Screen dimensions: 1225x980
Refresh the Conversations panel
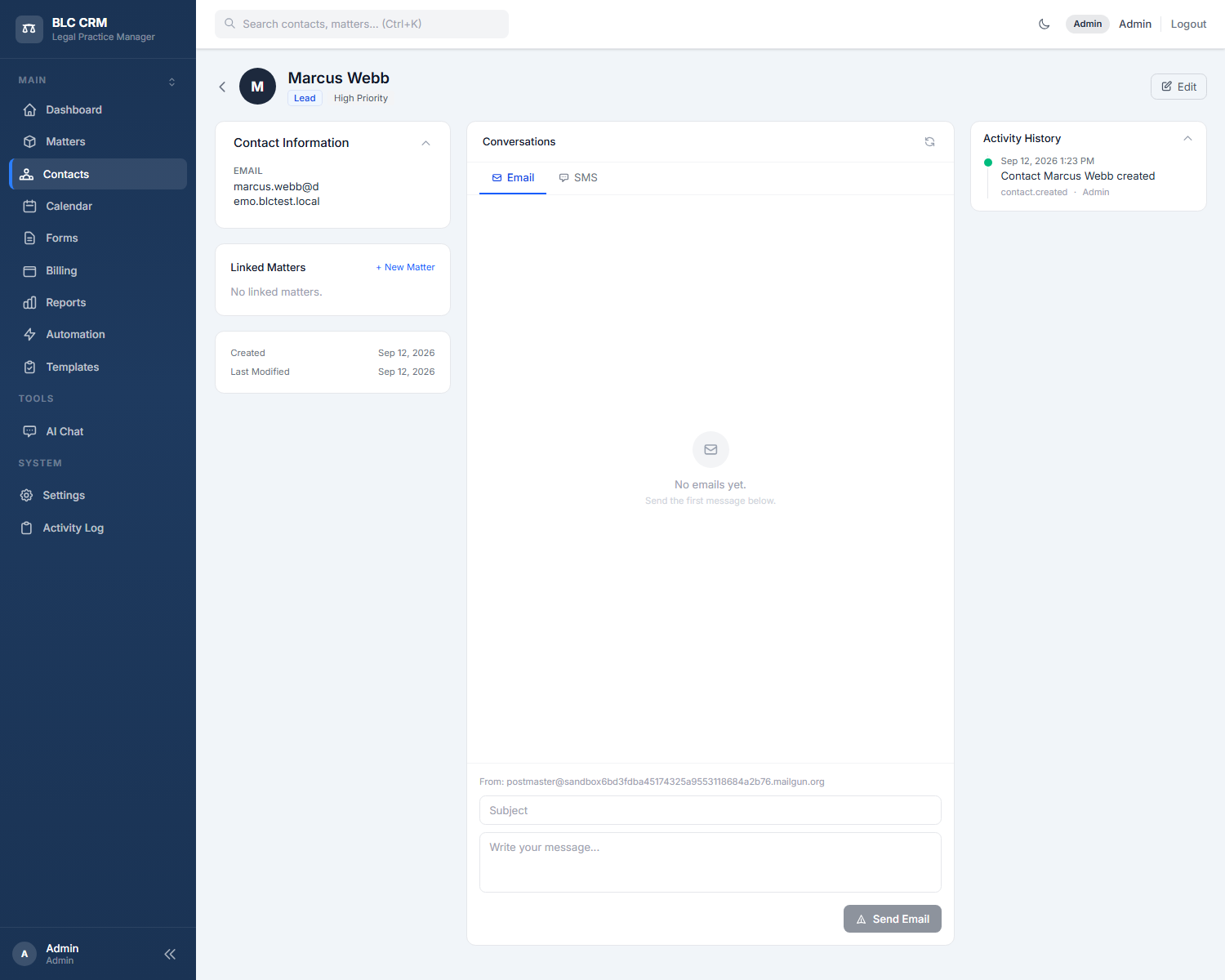click(929, 142)
